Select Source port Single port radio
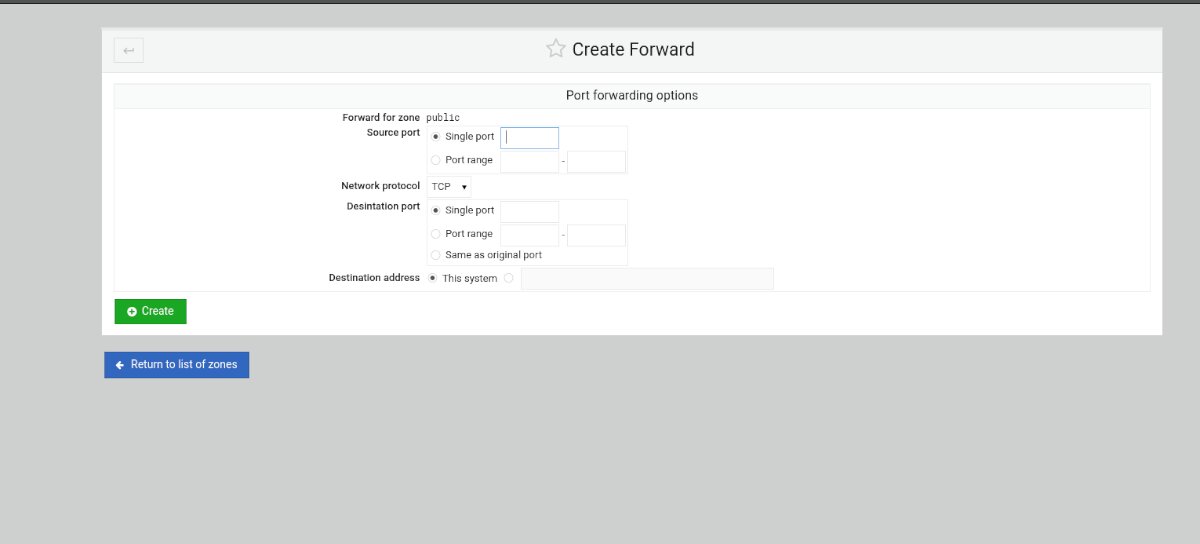The image size is (1200, 544). tap(435, 137)
